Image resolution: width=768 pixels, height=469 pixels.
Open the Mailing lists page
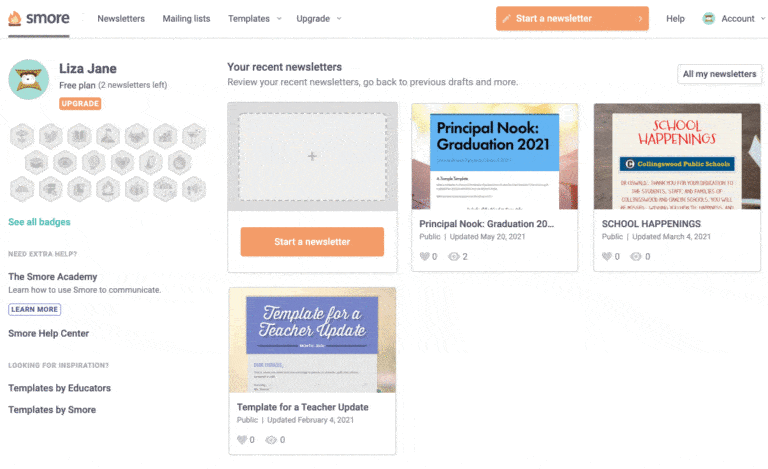click(x=186, y=18)
